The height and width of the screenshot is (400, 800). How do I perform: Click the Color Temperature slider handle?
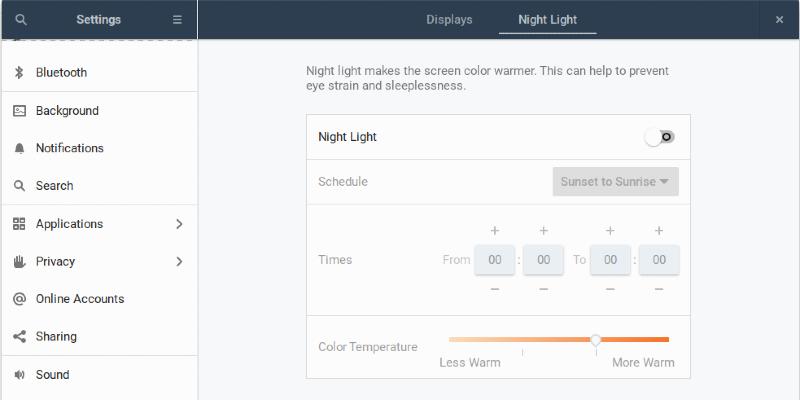coord(596,340)
